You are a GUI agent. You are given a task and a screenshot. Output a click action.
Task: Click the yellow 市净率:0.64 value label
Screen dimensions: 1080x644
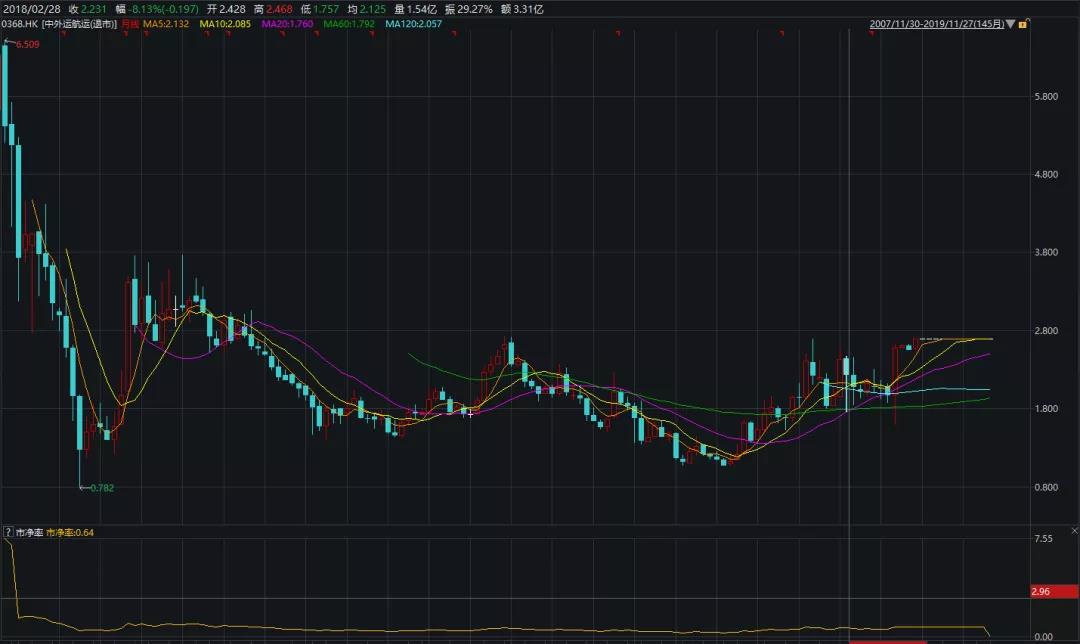click(x=70, y=532)
